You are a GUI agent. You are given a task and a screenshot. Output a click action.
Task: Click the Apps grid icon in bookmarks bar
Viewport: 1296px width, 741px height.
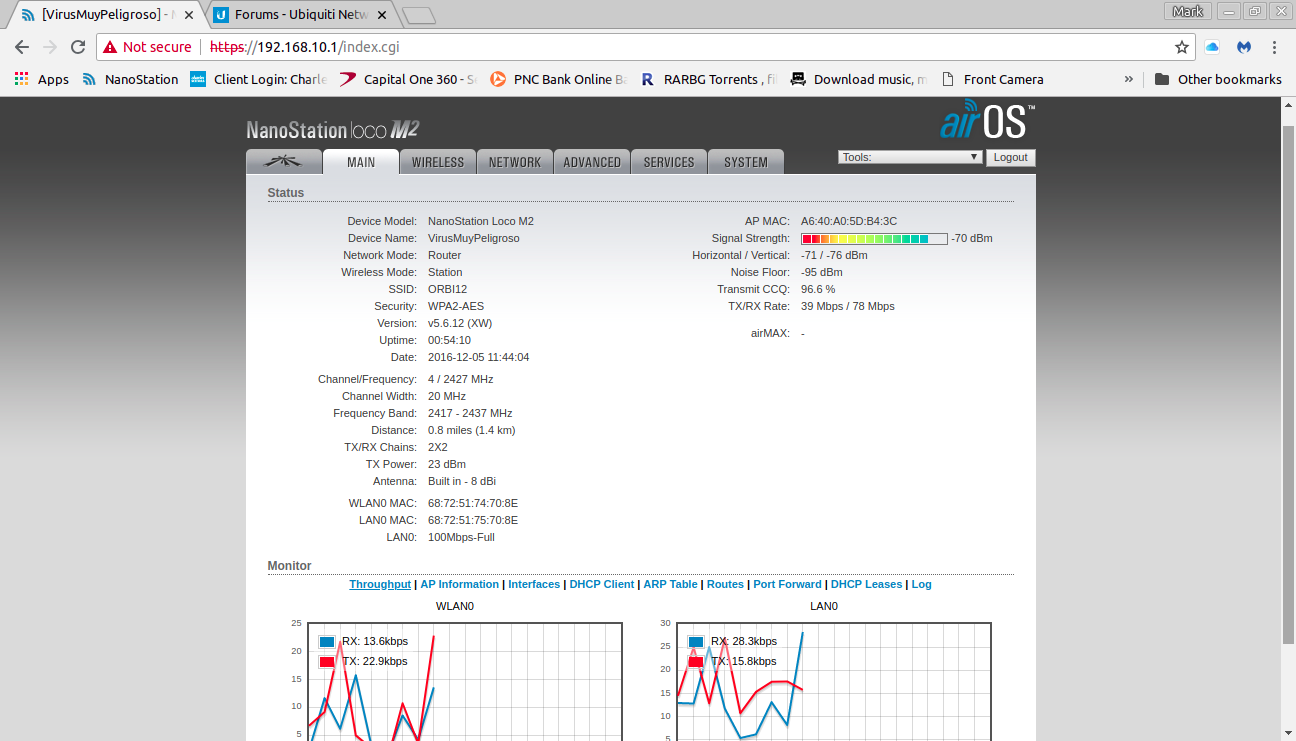[22, 79]
